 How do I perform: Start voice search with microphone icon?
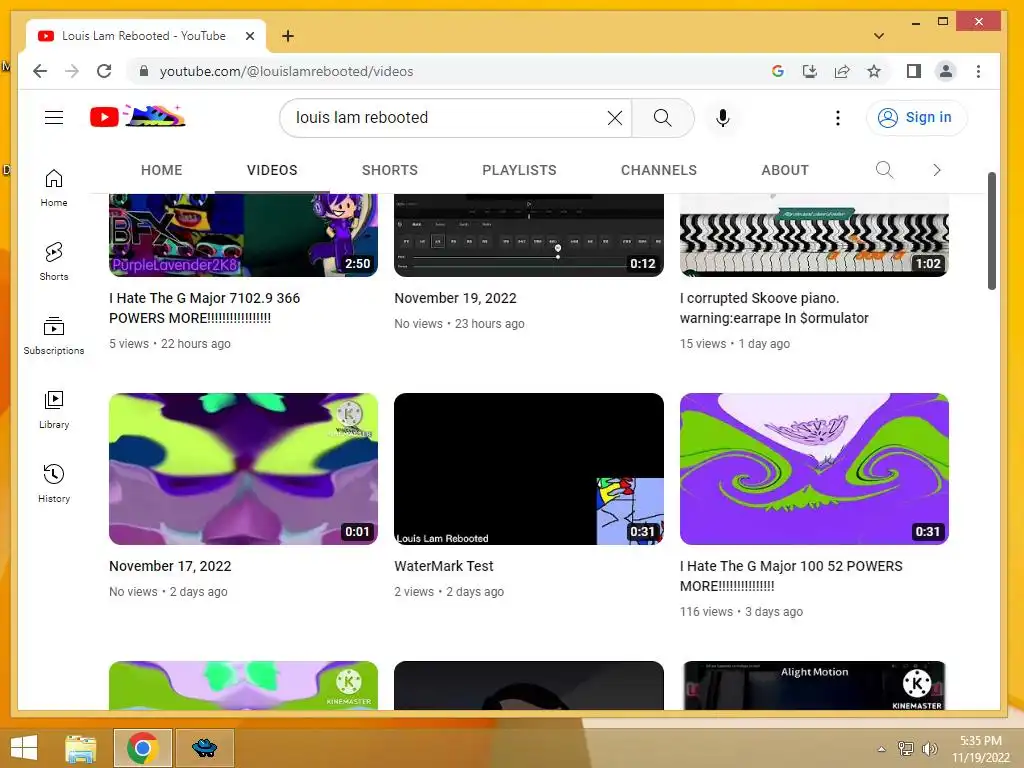[722, 118]
